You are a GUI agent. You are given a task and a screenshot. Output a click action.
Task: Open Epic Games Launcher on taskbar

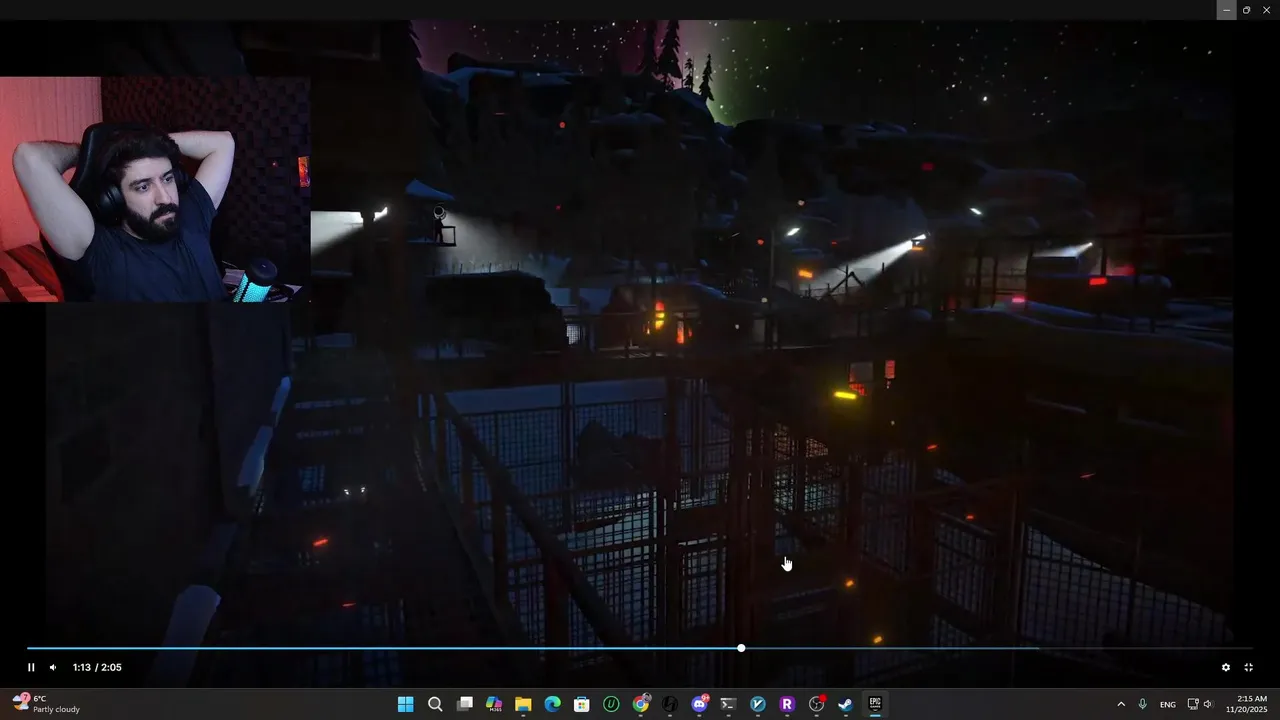[x=875, y=704]
